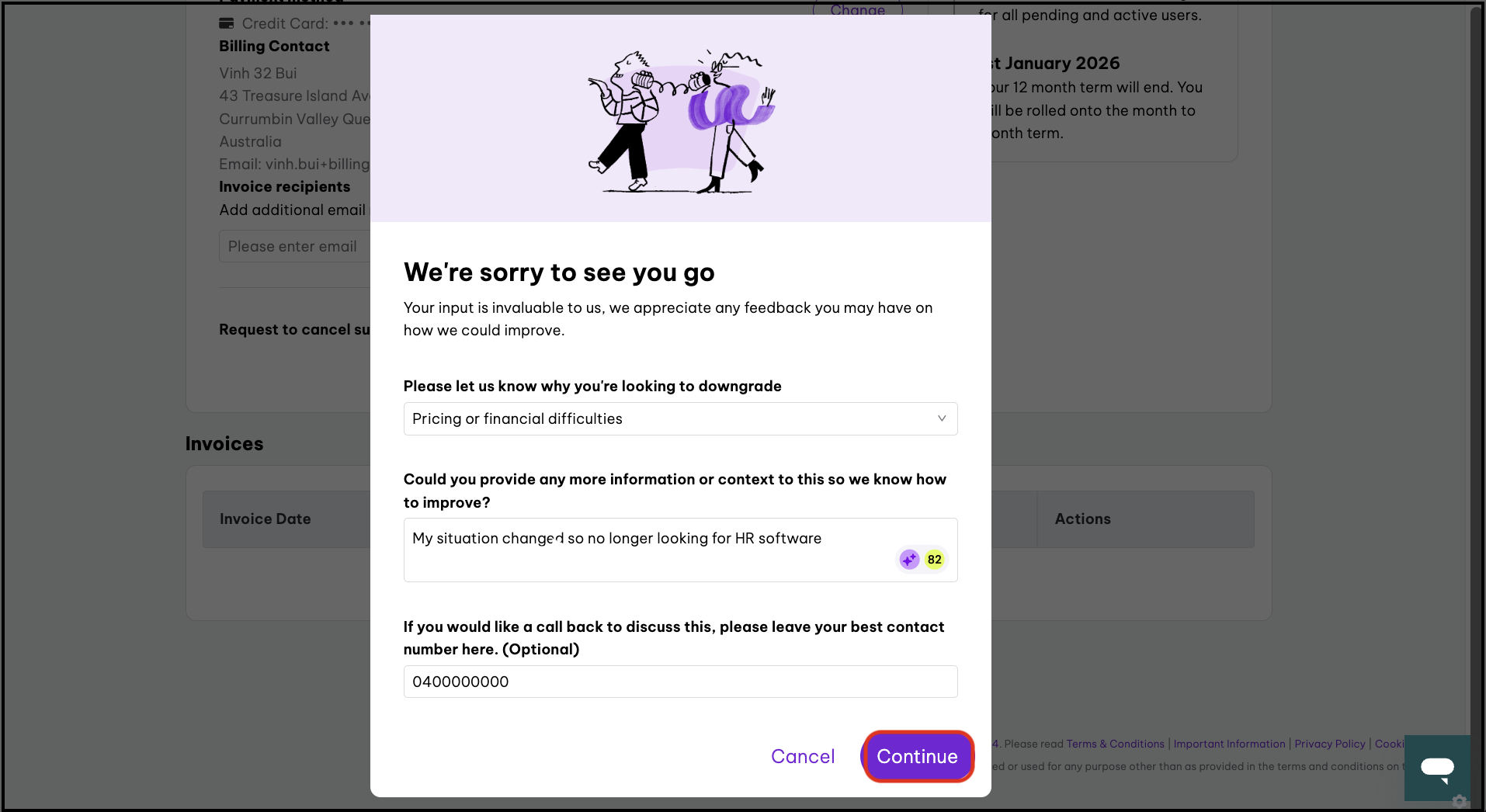The height and width of the screenshot is (812, 1486).
Task: Cancel the downgrade feedback dialog
Action: (x=802, y=756)
